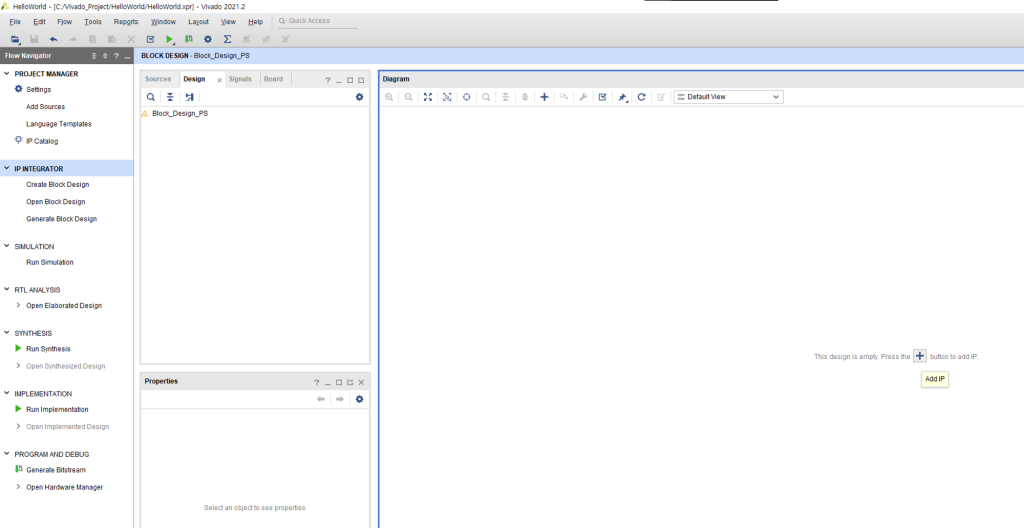Click Select Area icon in Diagram toolbar
1024x528 pixels.
[x=447, y=97]
